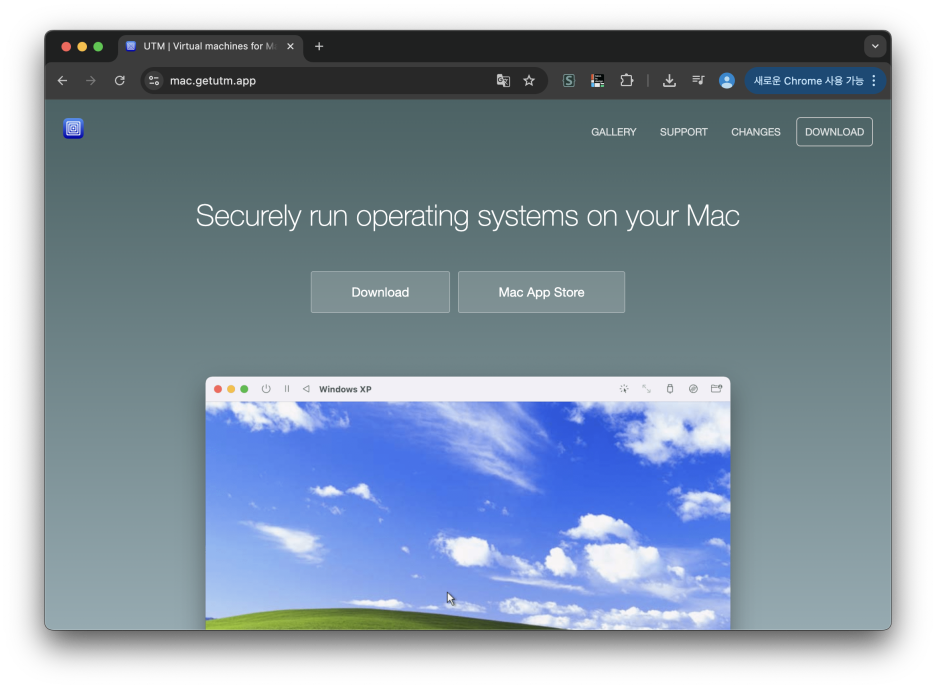Open the Google Translate page icon

pos(503,81)
